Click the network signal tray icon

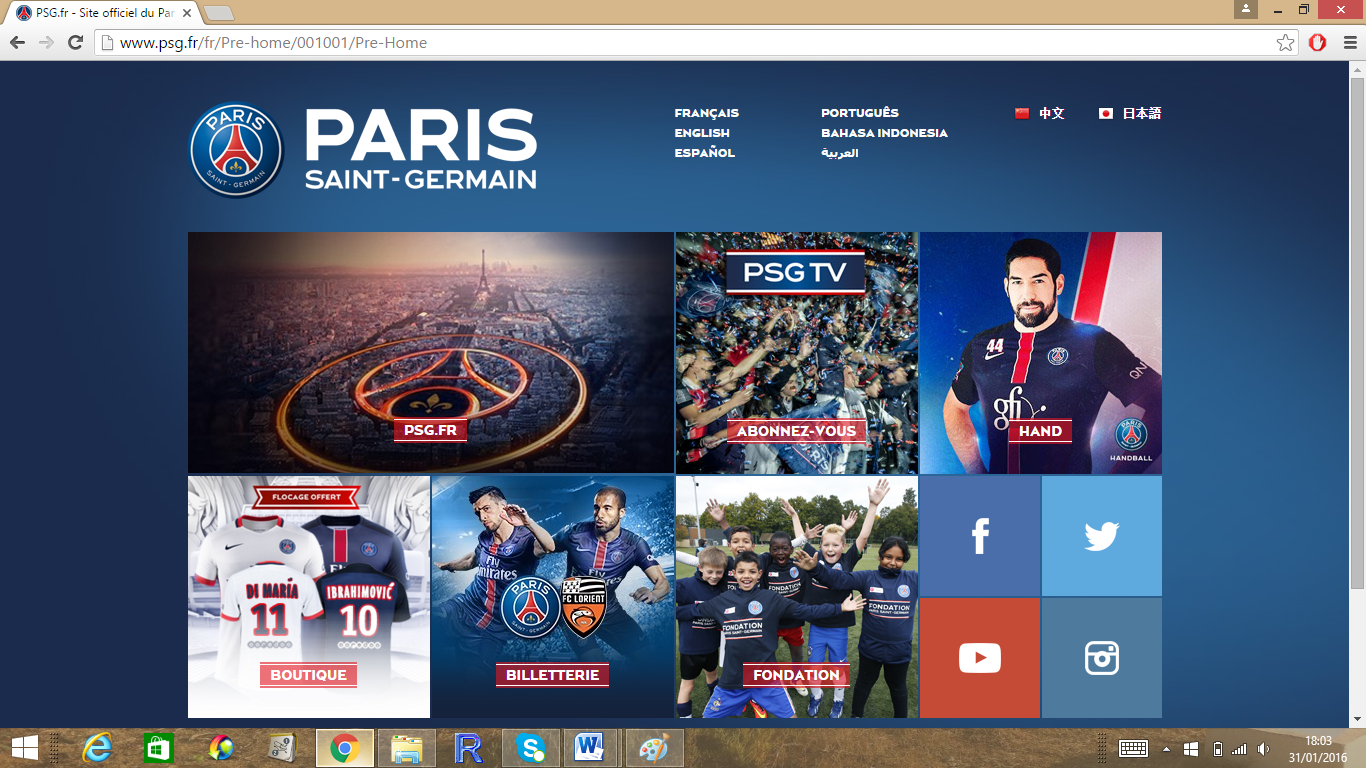[x=1240, y=748]
